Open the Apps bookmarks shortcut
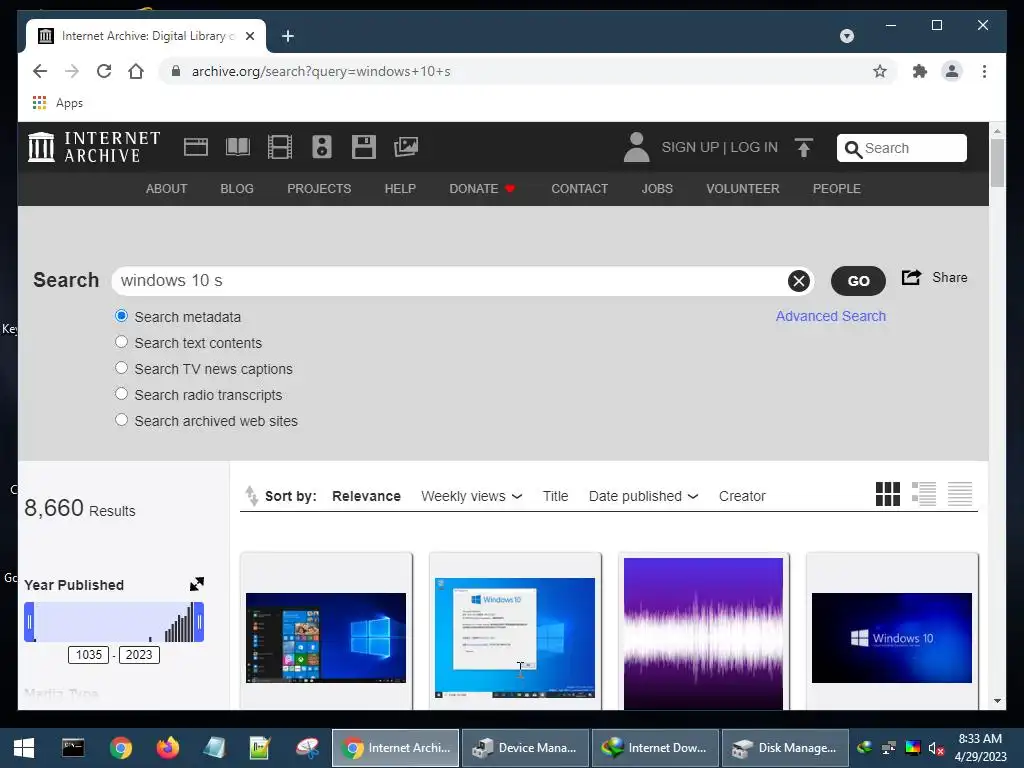1024x768 pixels. tap(58, 103)
